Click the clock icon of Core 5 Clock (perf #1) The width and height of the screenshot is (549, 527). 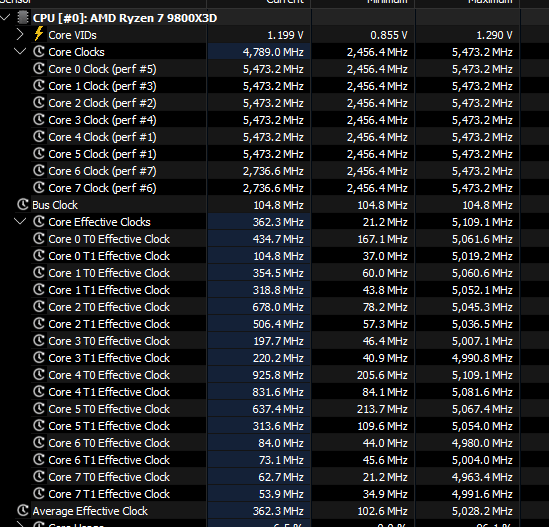39,153
